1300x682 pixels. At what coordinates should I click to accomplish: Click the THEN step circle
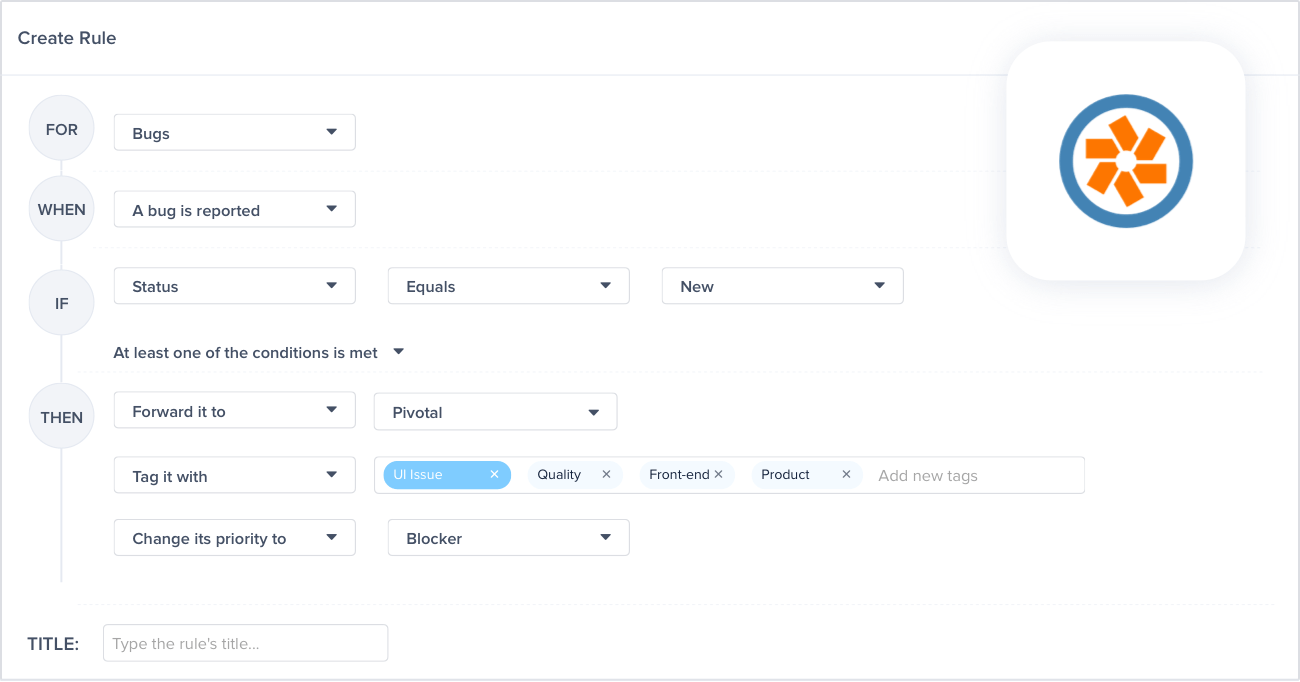61,415
